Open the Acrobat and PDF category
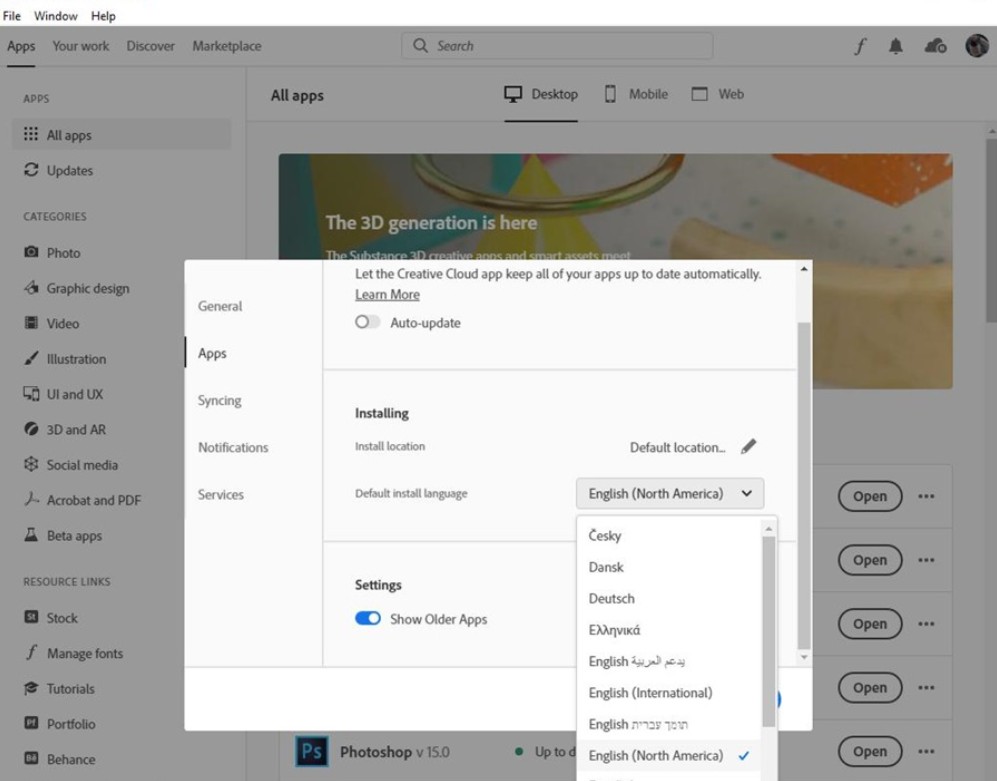The width and height of the screenshot is (997, 781). [x=82, y=500]
